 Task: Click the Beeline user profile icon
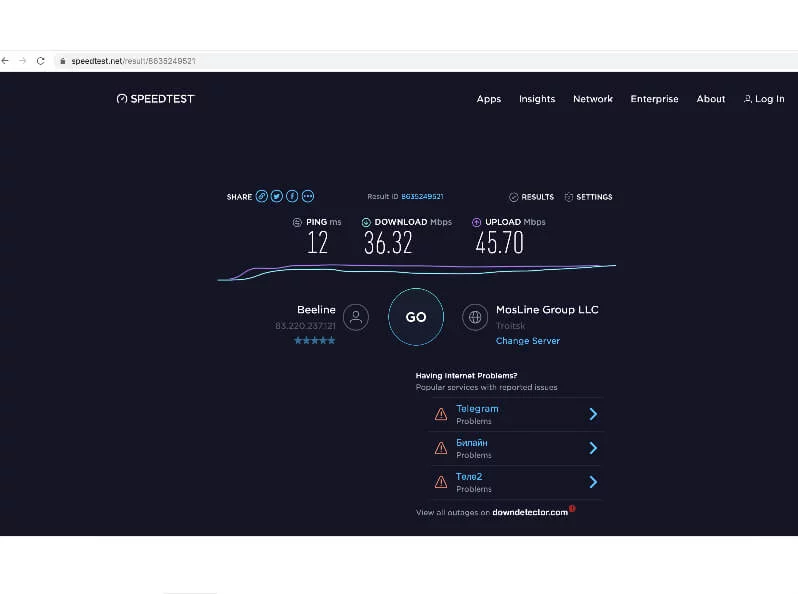click(355, 317)
